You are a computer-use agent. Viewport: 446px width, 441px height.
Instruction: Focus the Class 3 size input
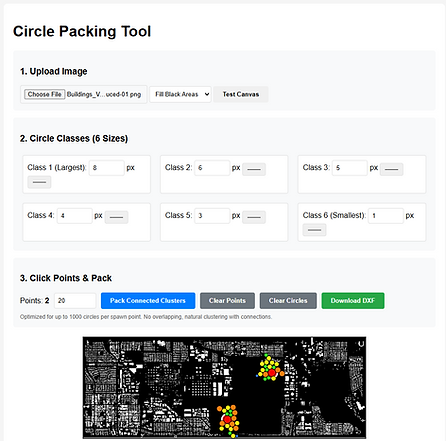350,168
